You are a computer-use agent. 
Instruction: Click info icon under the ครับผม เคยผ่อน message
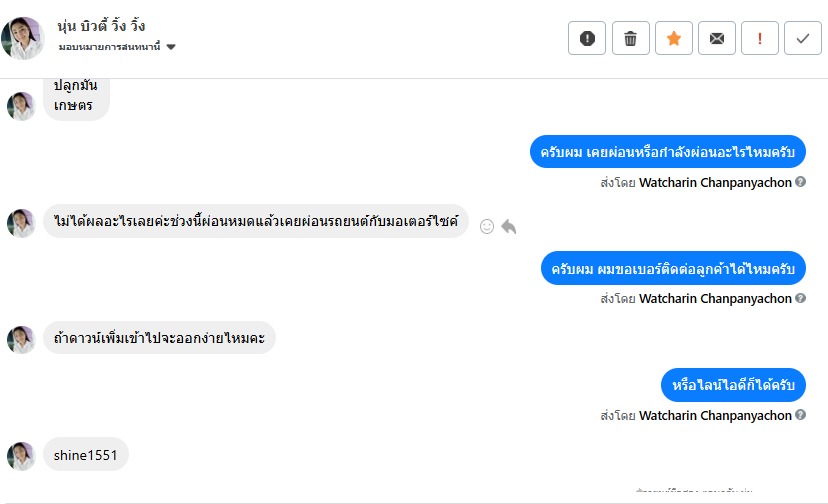point(800,183)
